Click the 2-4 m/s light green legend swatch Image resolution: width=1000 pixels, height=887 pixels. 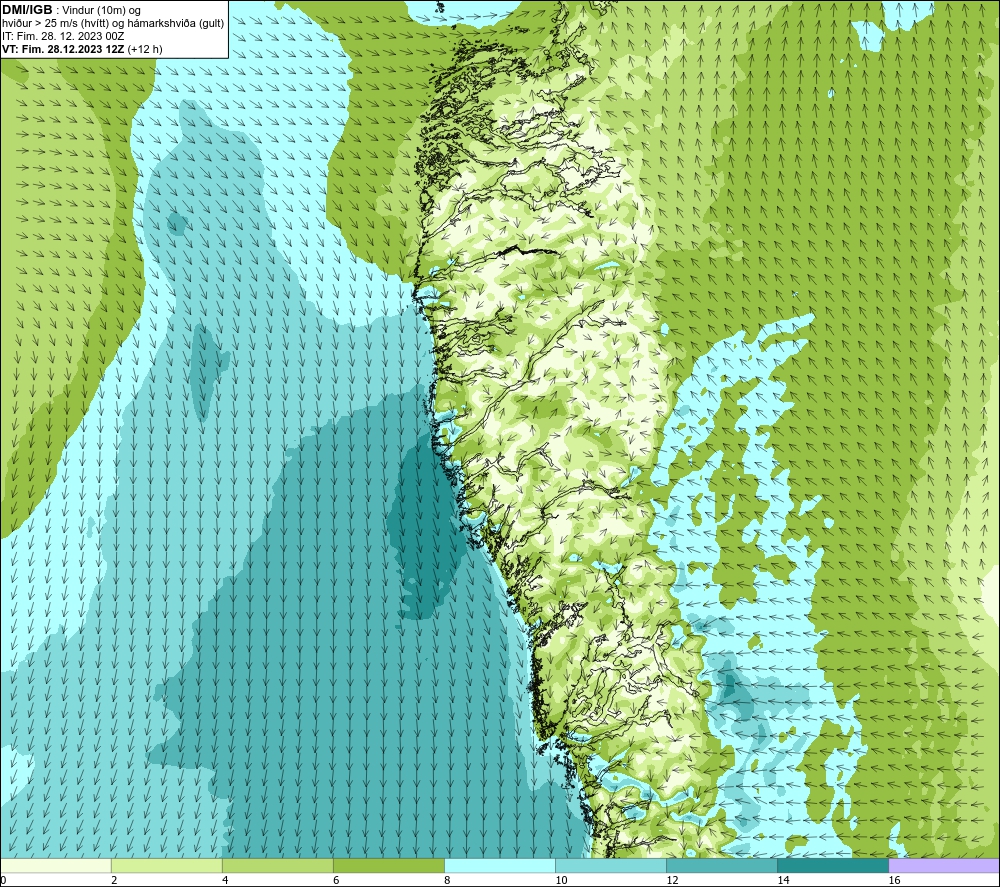click(167, 865)
